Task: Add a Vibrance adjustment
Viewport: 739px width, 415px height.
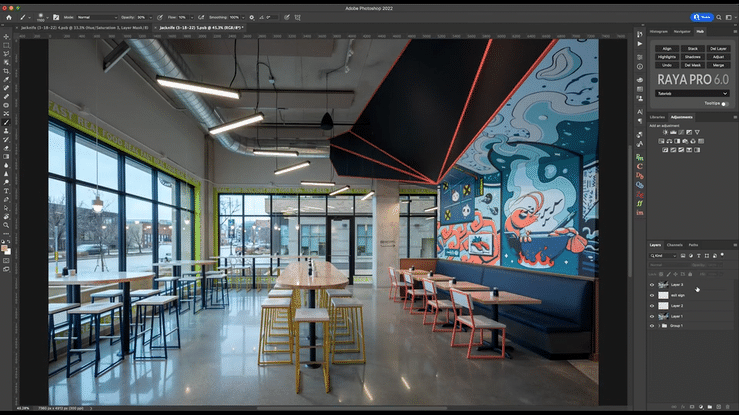Action: click(697, 132)
